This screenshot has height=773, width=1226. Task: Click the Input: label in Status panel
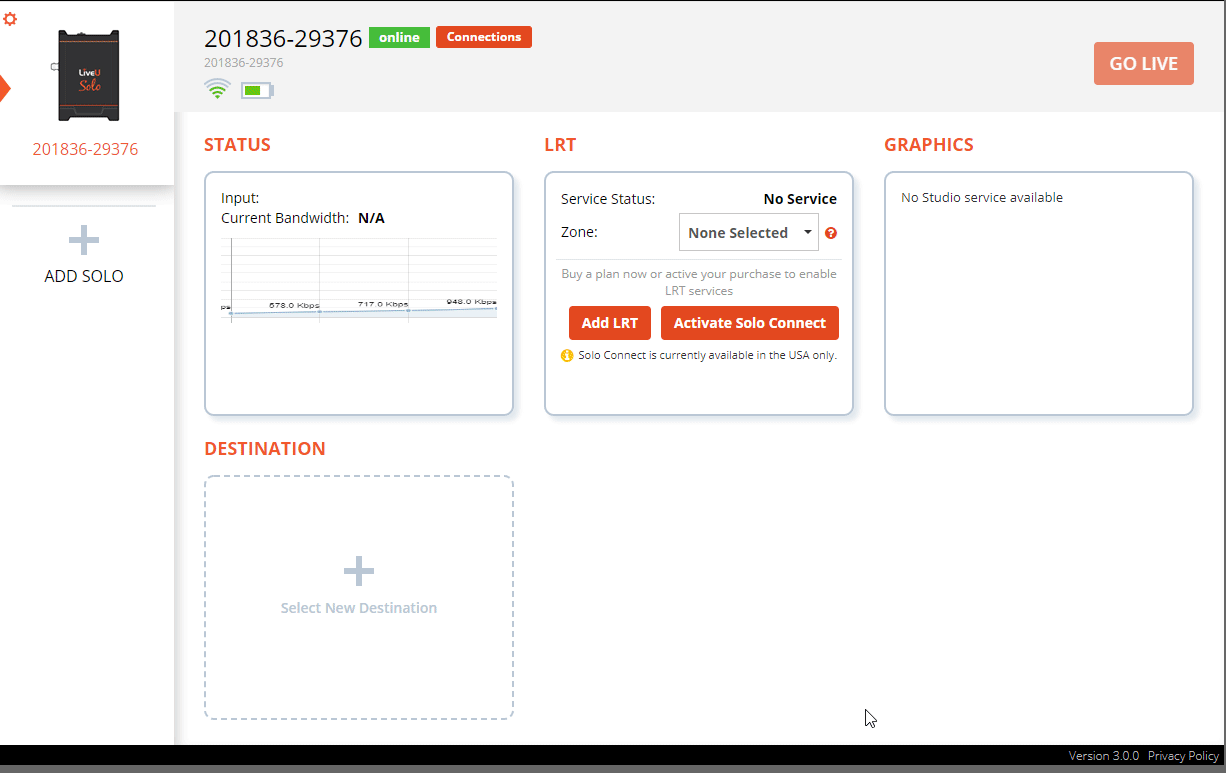click(x=240, y=198)
